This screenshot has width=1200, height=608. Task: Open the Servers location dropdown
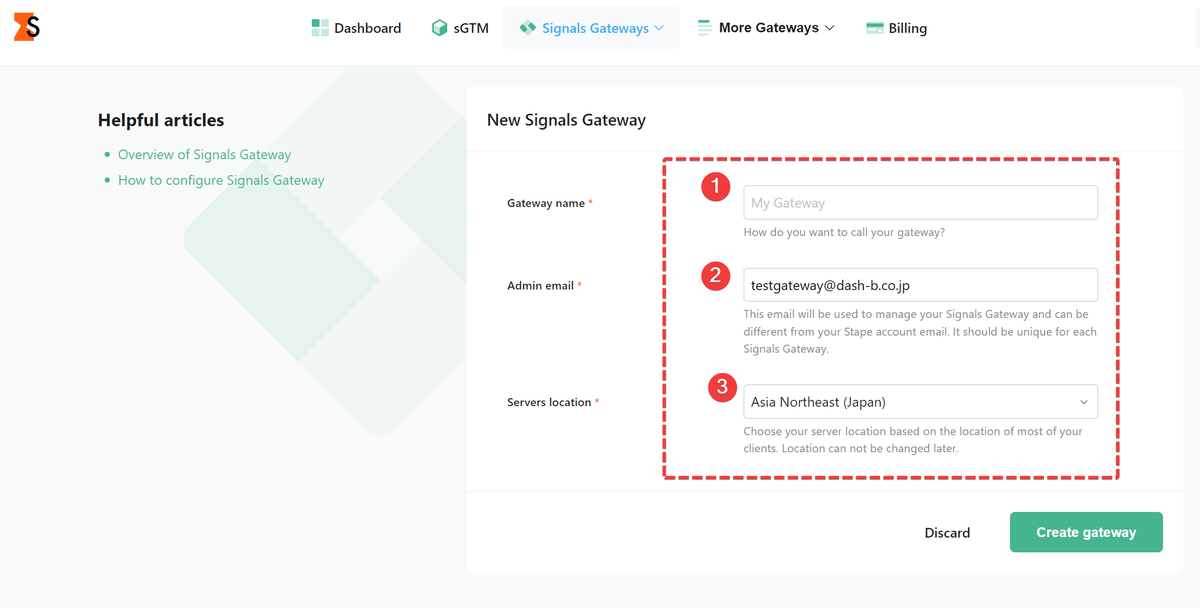click(x=920, y=401)
